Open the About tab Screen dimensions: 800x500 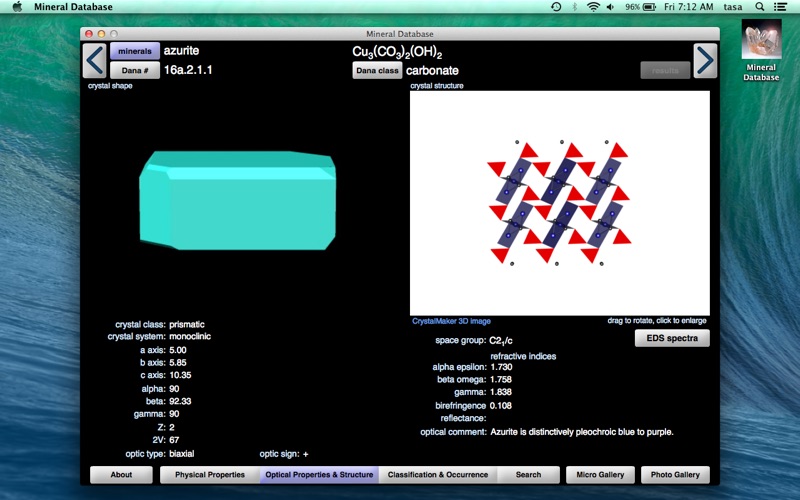point(121,474)
